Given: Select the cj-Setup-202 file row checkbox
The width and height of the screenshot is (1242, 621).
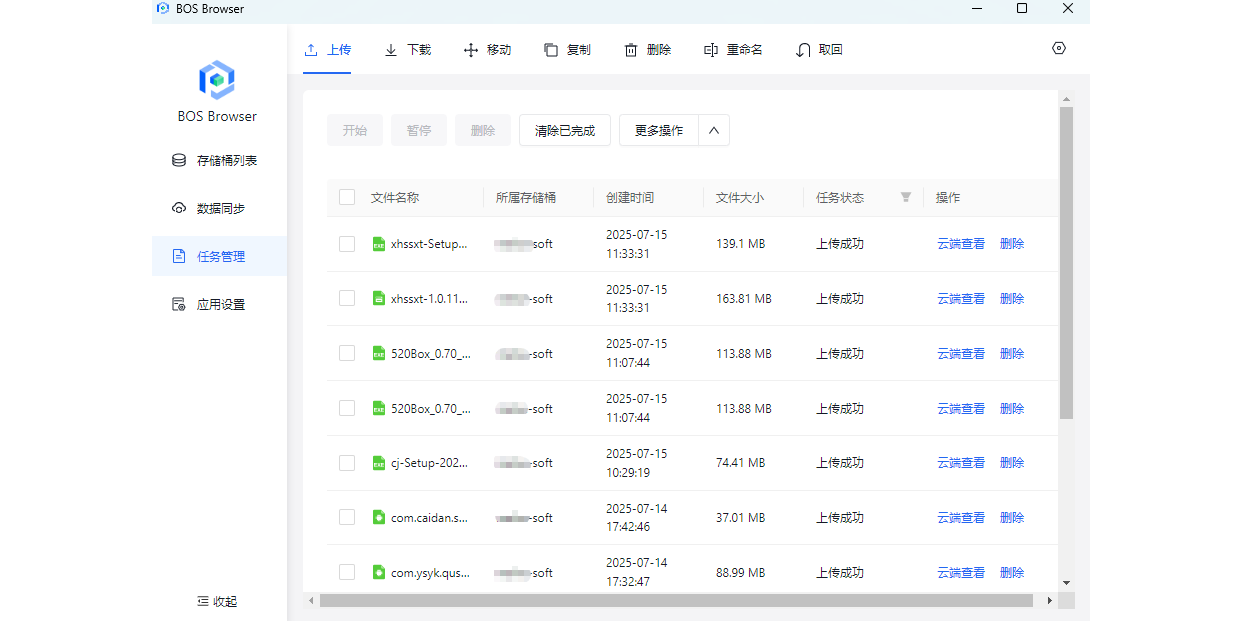Looking at the screenshot, I should pos(347,463).
